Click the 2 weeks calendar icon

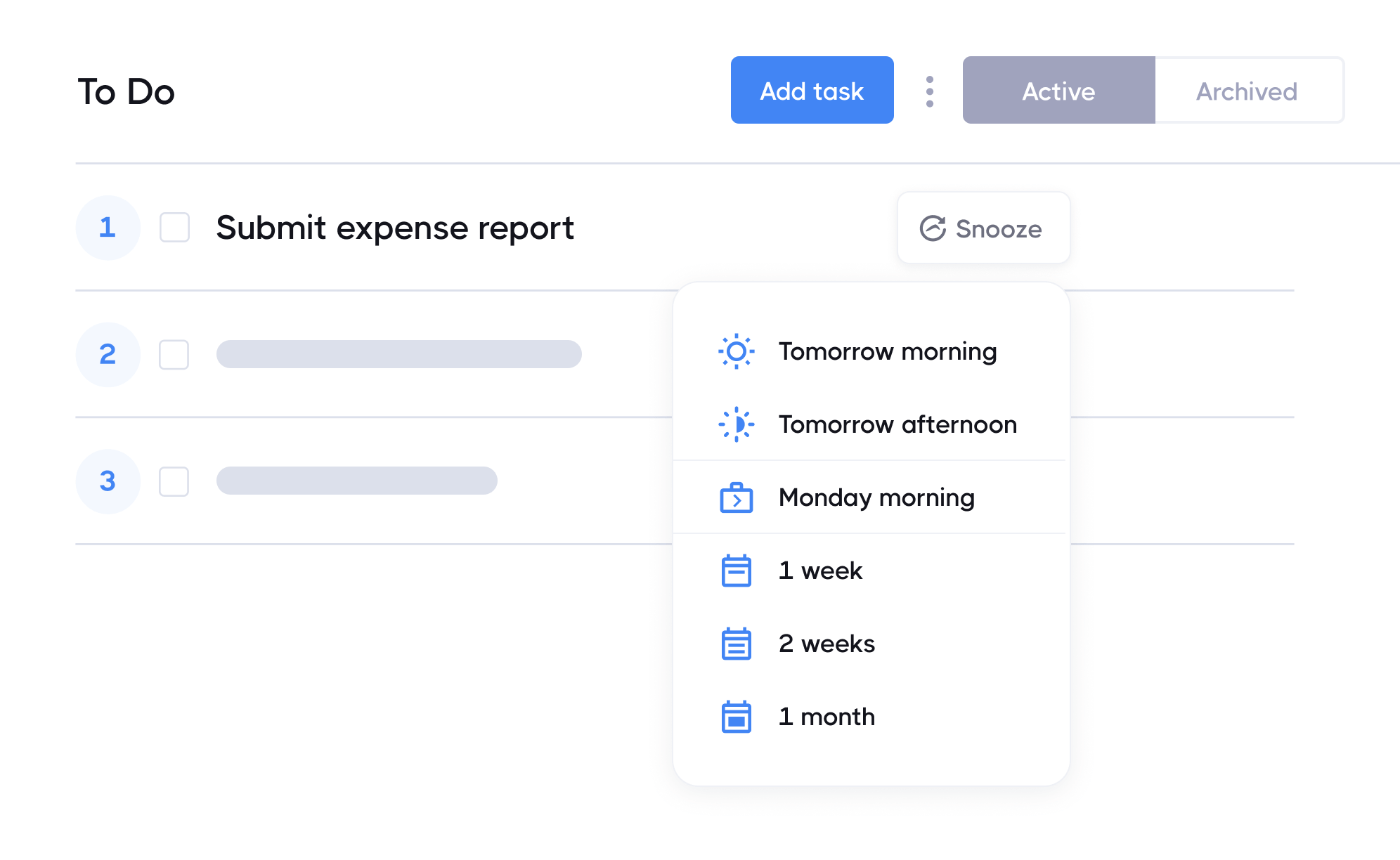(736, 644)
